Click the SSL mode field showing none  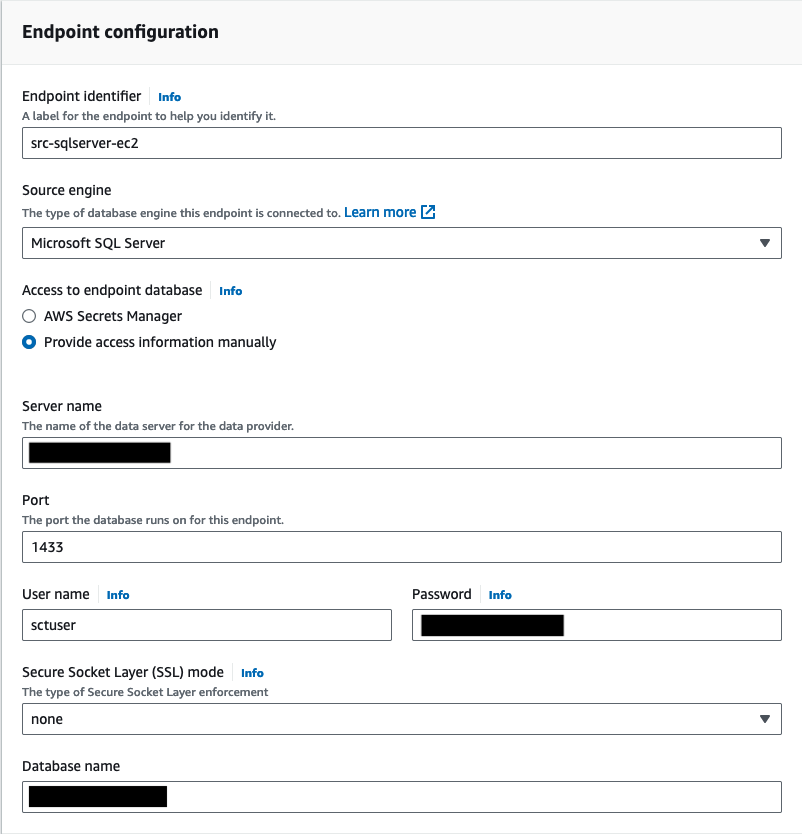tap(390, 719)
